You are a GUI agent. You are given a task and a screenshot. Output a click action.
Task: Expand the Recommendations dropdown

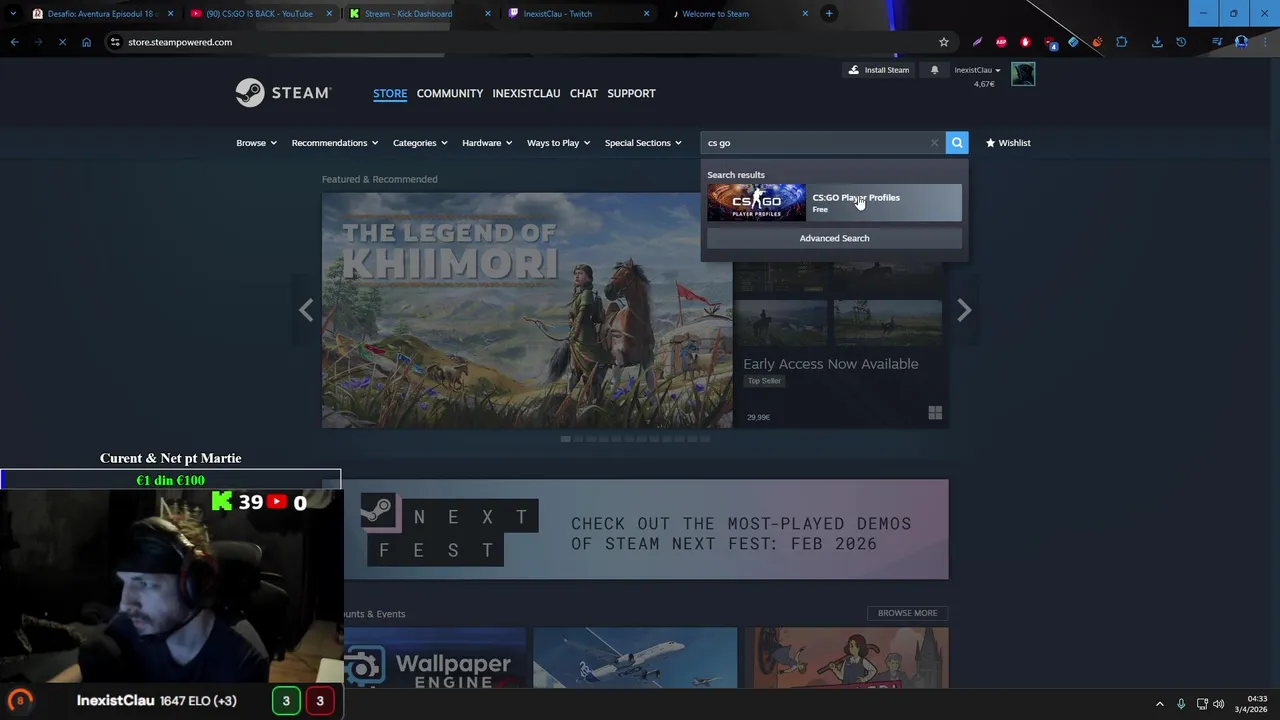coord(334,143)
